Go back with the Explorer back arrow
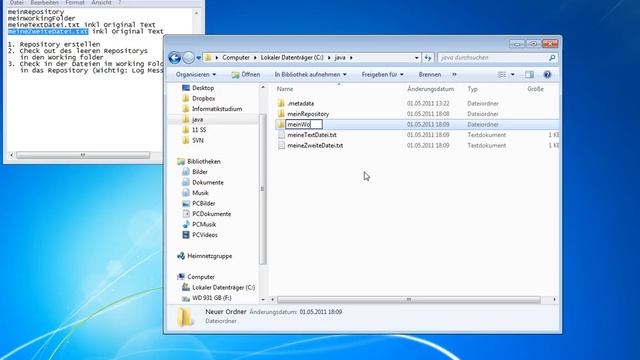 coord(175,58)
